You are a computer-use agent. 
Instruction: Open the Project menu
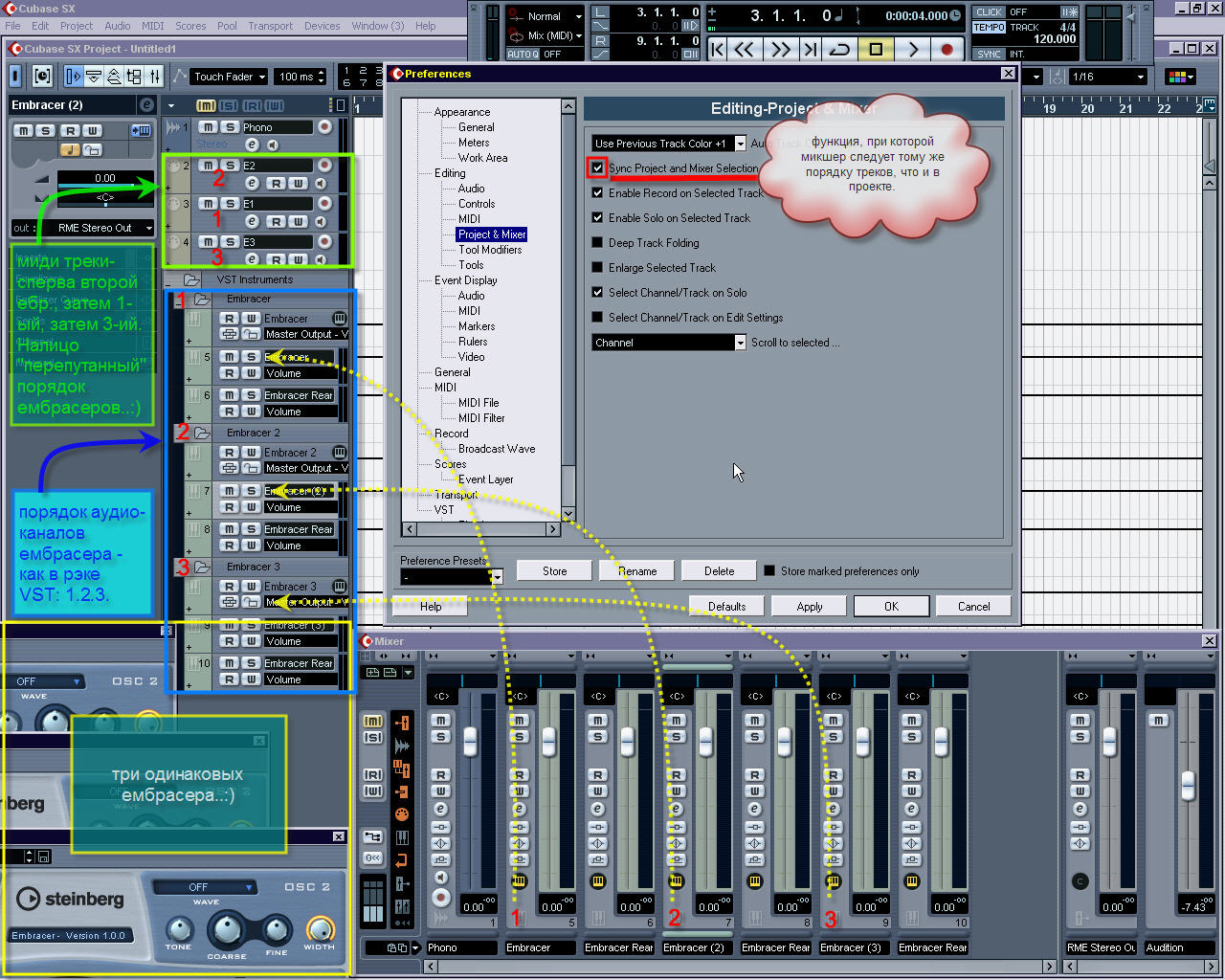(x=77, y=26)
